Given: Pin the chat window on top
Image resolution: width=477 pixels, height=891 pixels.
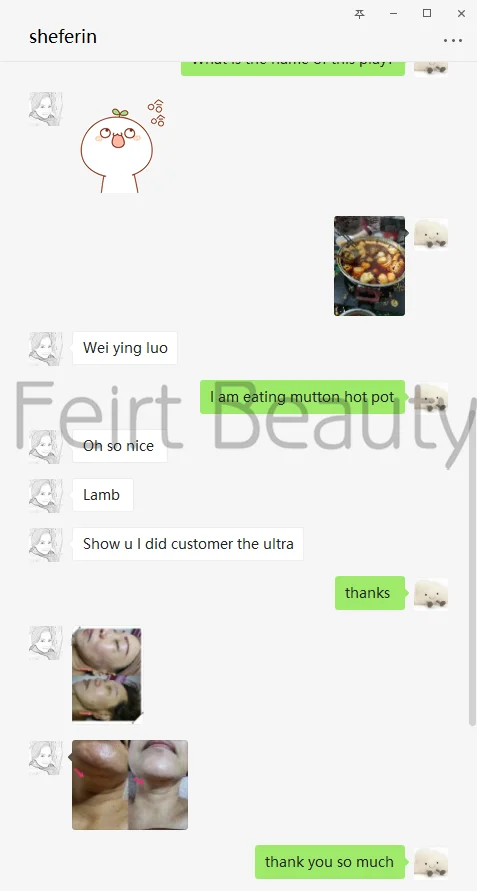Looking at the screenshot, I should [359, 14].
